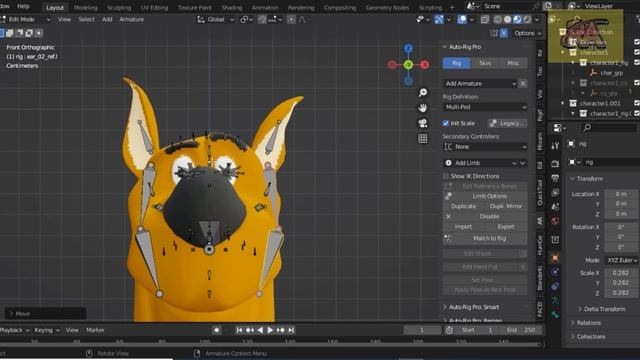Open the Render properties tab icon

pos(555,164)
